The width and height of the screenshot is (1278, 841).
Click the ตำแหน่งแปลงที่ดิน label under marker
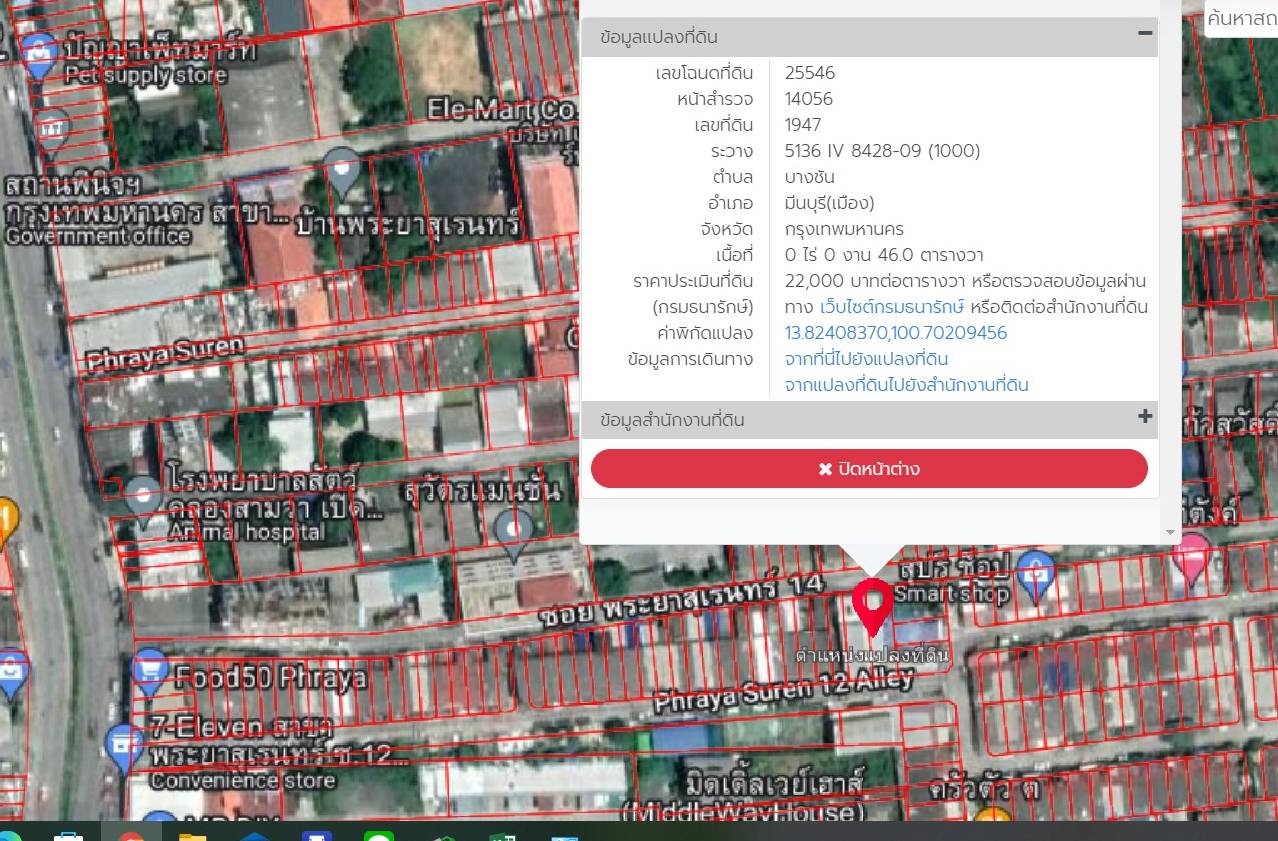tap(872, 656)
